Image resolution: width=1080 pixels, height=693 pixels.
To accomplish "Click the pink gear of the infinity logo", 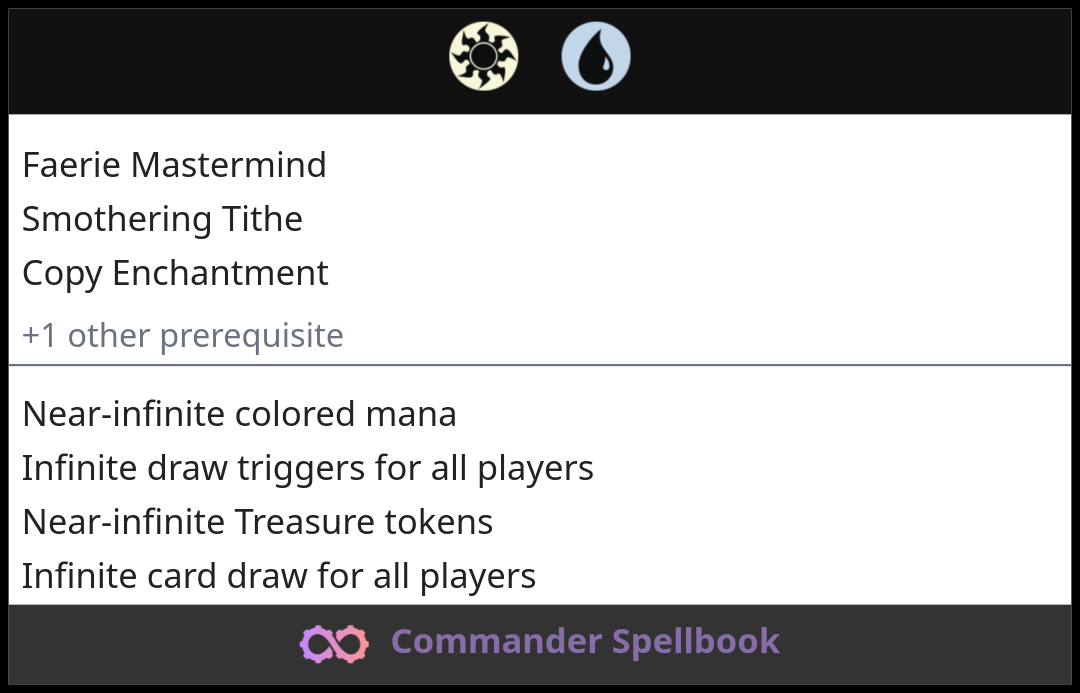I will tap(351, 643).
